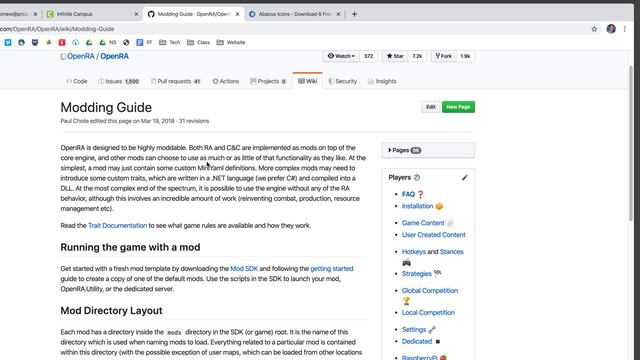View the 31 revisions history

194,121
